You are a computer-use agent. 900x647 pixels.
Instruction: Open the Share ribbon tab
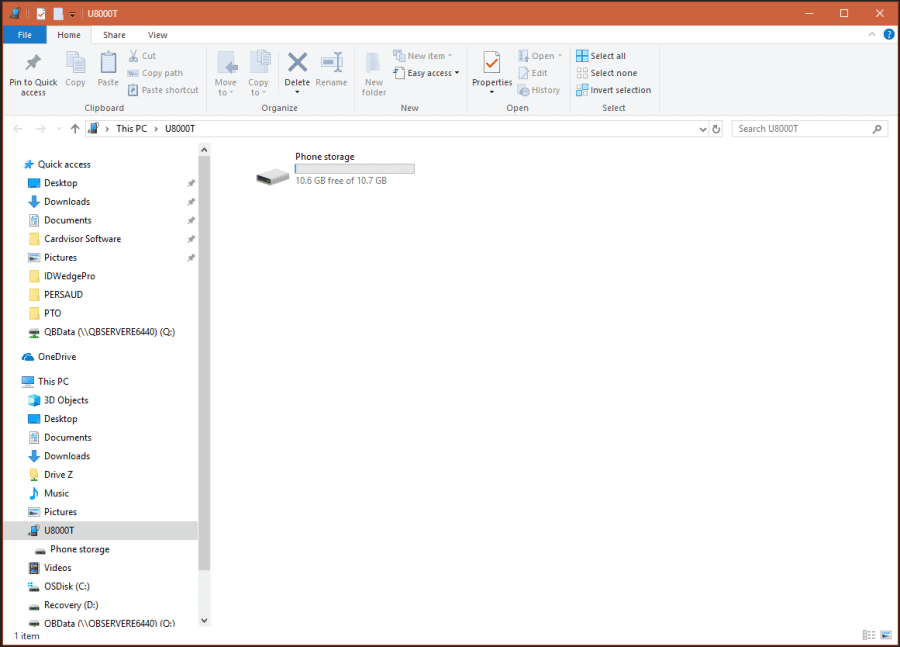(115, 34)
